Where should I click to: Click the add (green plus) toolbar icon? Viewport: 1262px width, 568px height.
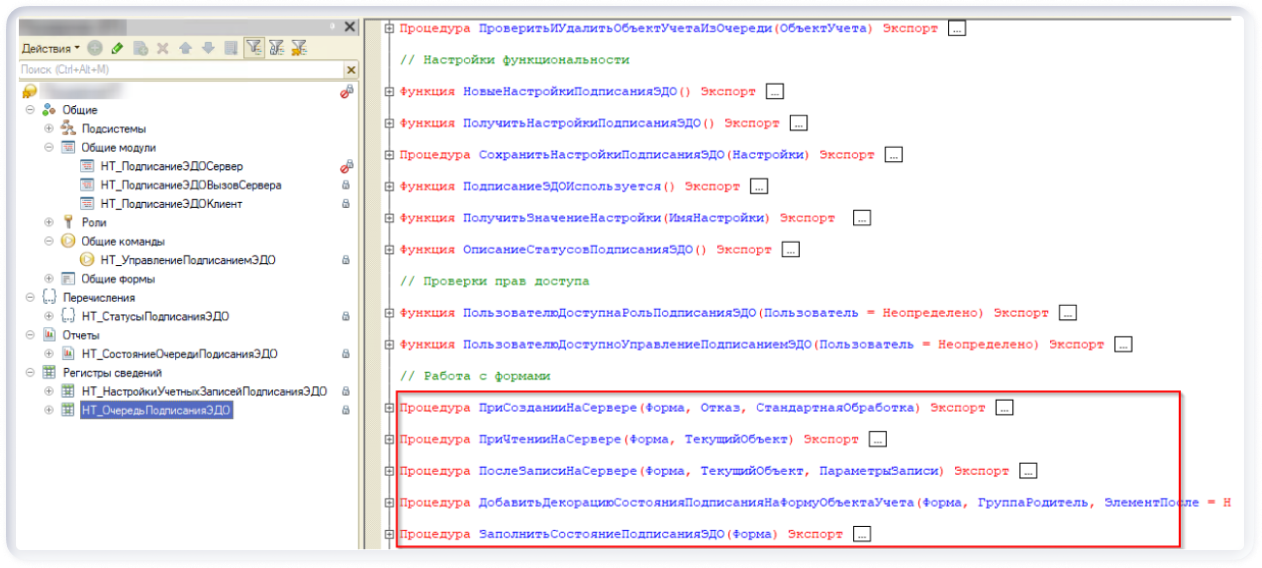(95, 48)
